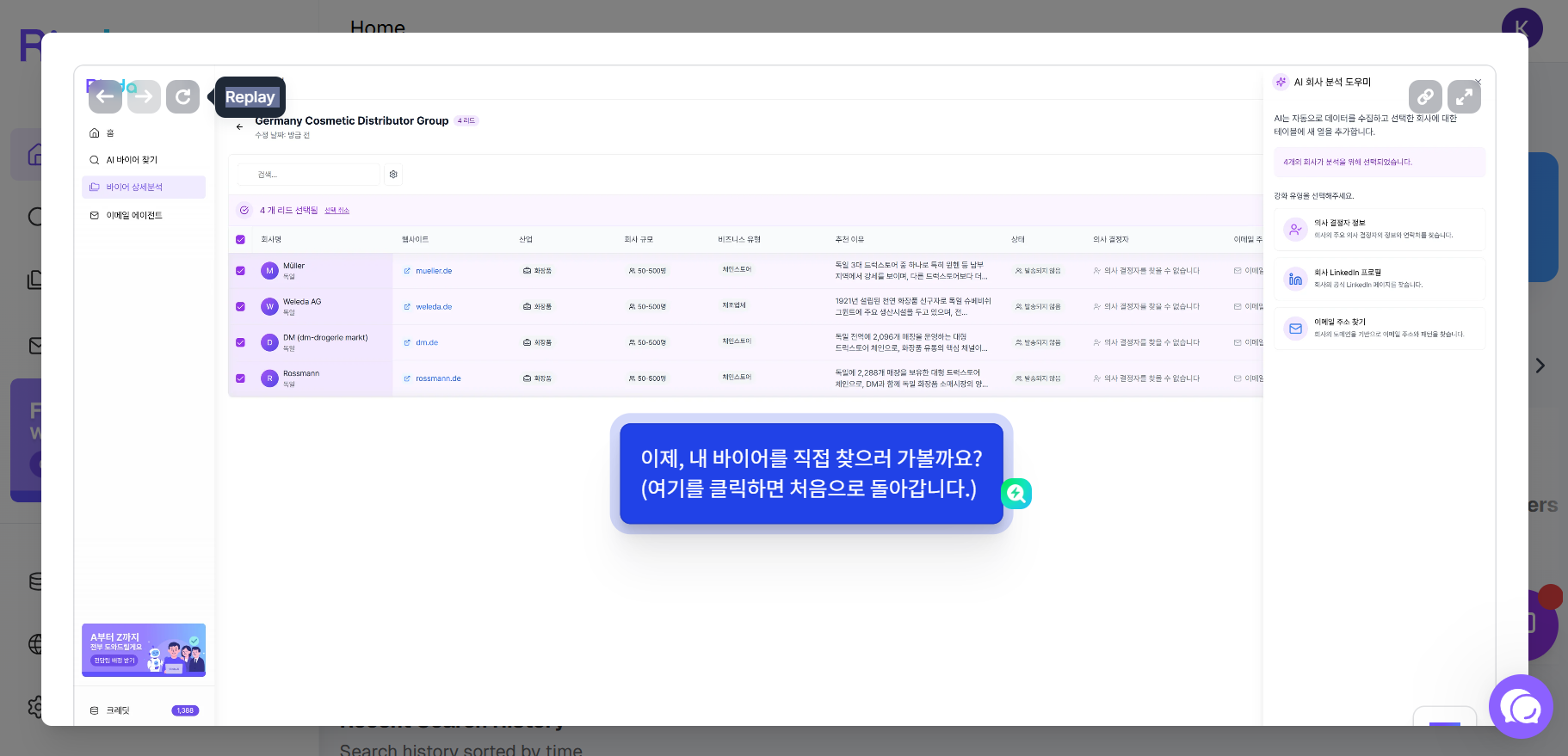1568x756 pixels.
Task: Toggle the select-all checkbox in the table header
Action: [x=240, y=240]
